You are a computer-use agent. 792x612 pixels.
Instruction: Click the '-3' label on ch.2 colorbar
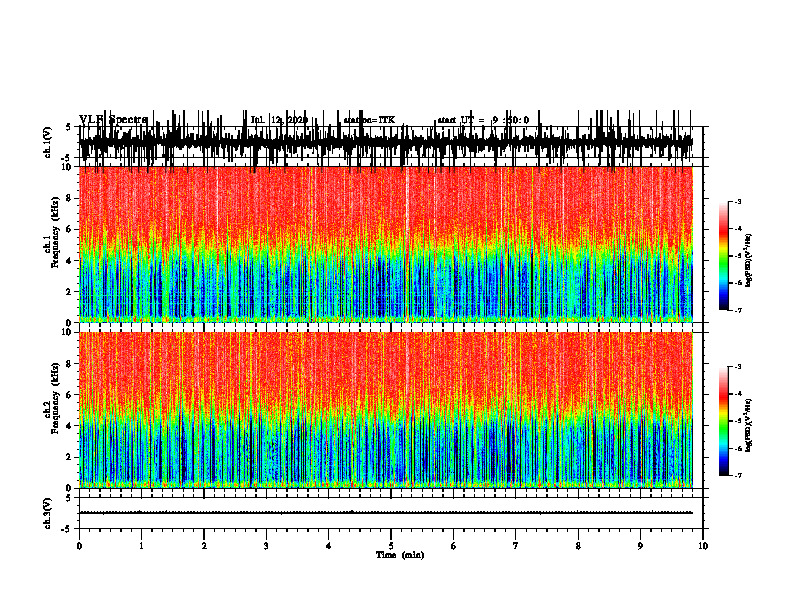[x=737, y=367]
